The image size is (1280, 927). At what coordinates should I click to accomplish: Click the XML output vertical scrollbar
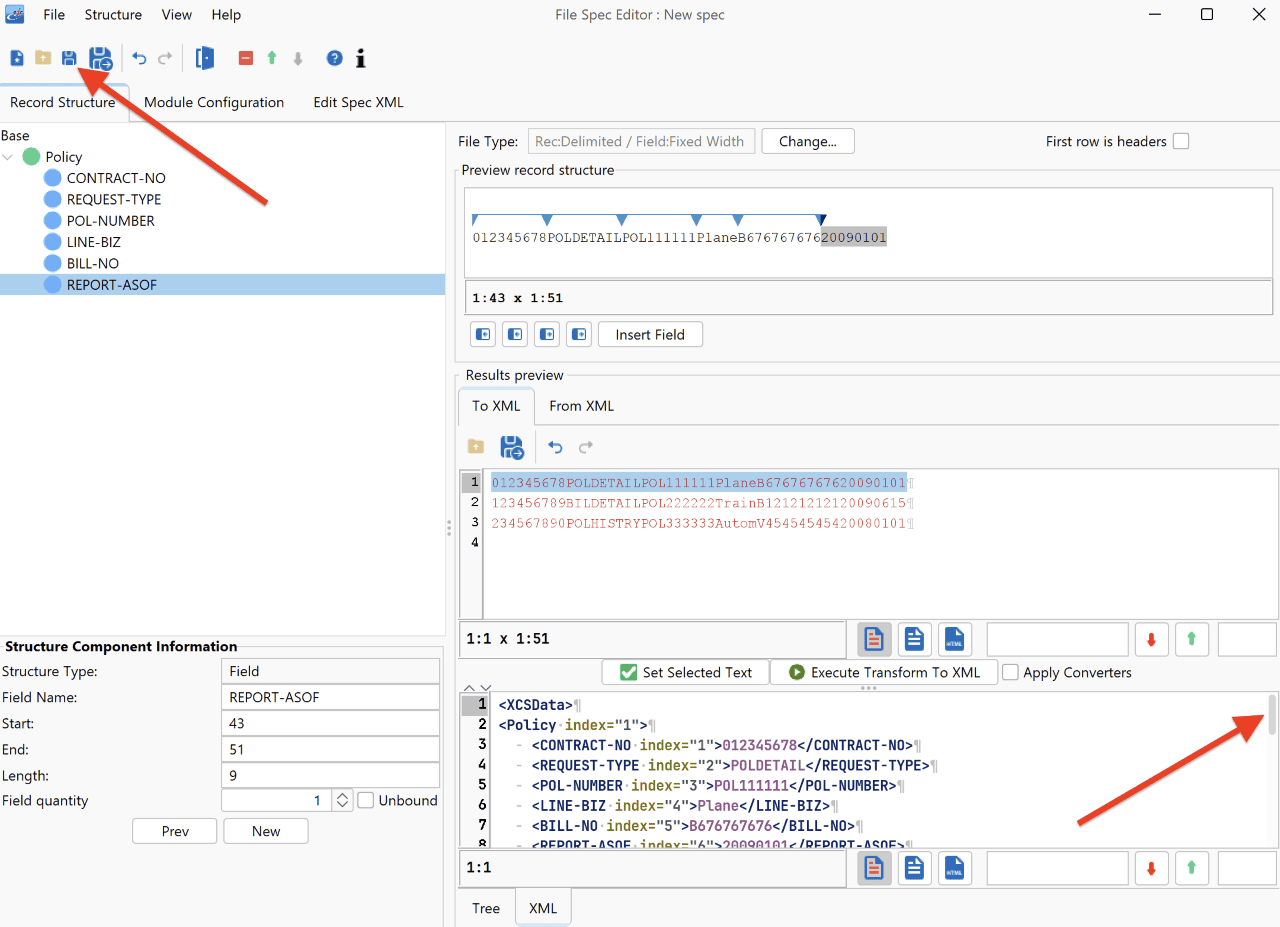pyautogui.click(x=1272, y=715)
